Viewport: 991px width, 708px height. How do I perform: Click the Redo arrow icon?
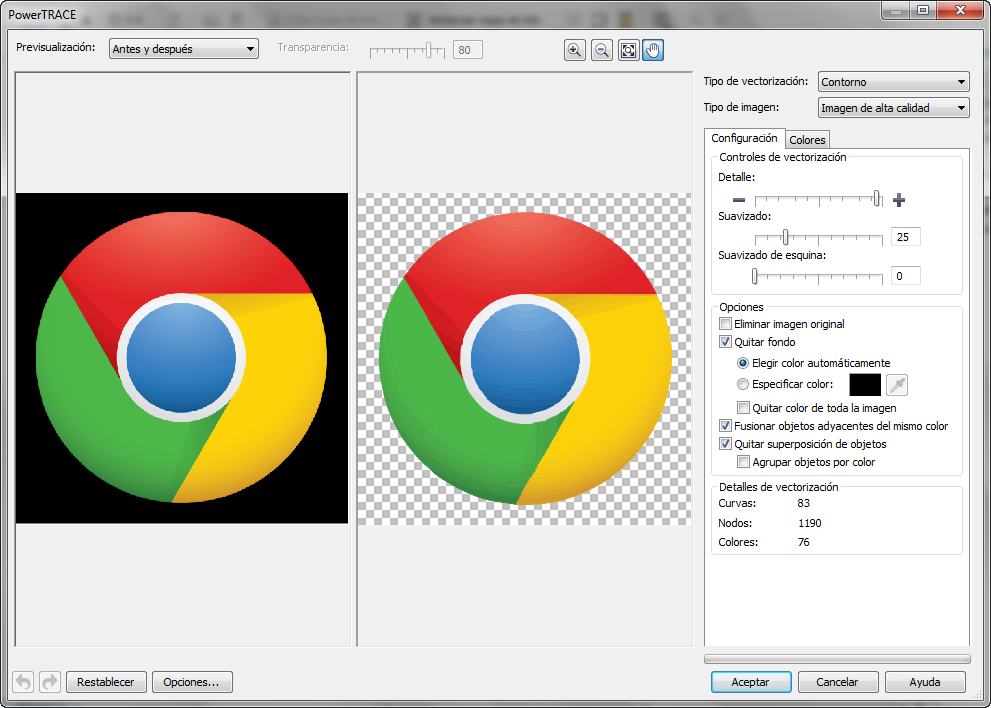point(49,681)
